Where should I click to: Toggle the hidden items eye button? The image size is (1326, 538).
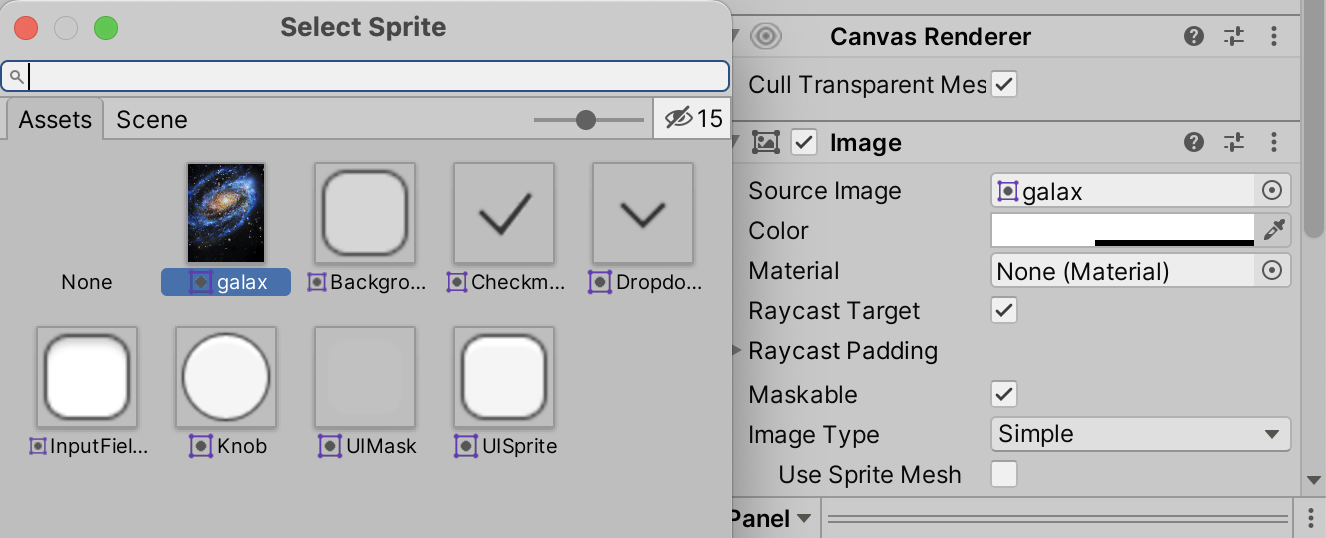click(693, 119)
